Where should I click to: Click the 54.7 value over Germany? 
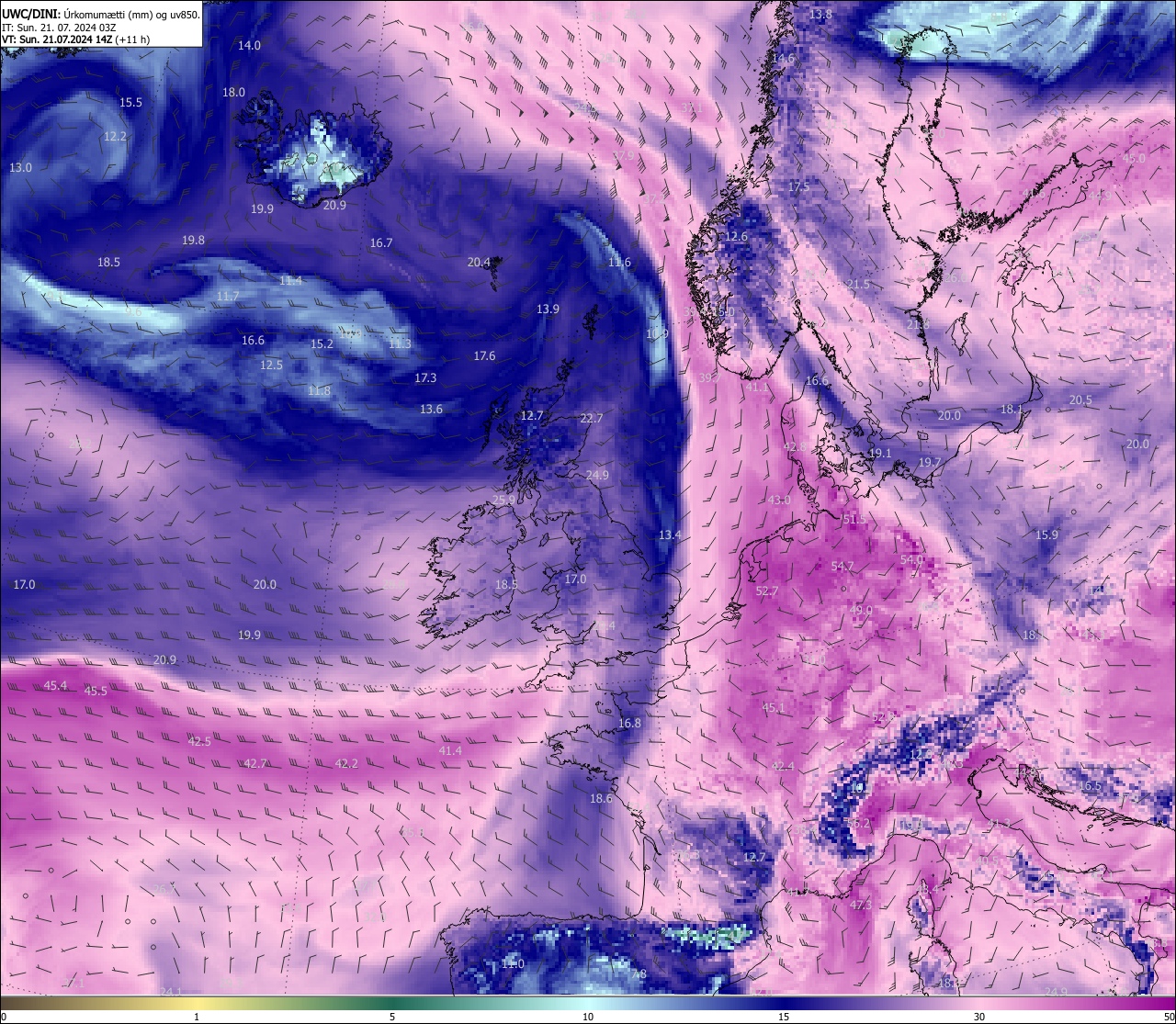pyautogui.click(x=842, y=567)
